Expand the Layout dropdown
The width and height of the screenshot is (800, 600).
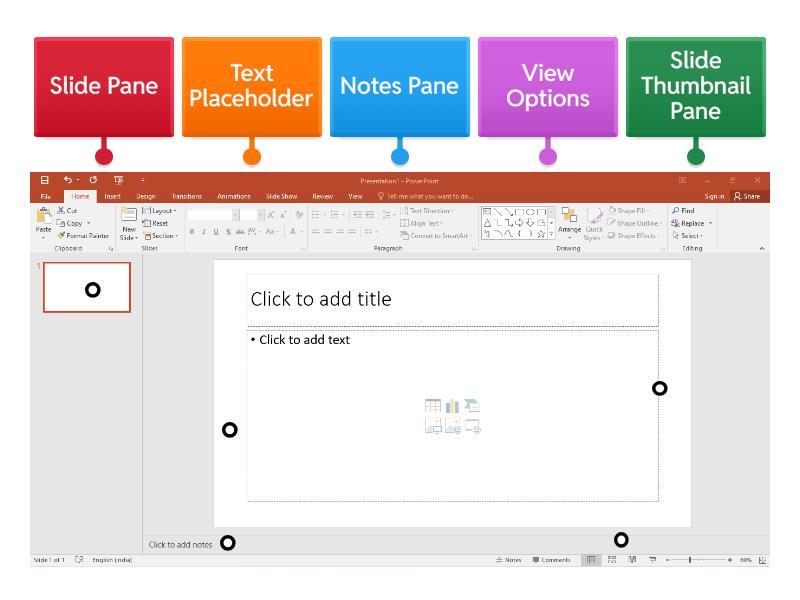(x=160, y=211)
